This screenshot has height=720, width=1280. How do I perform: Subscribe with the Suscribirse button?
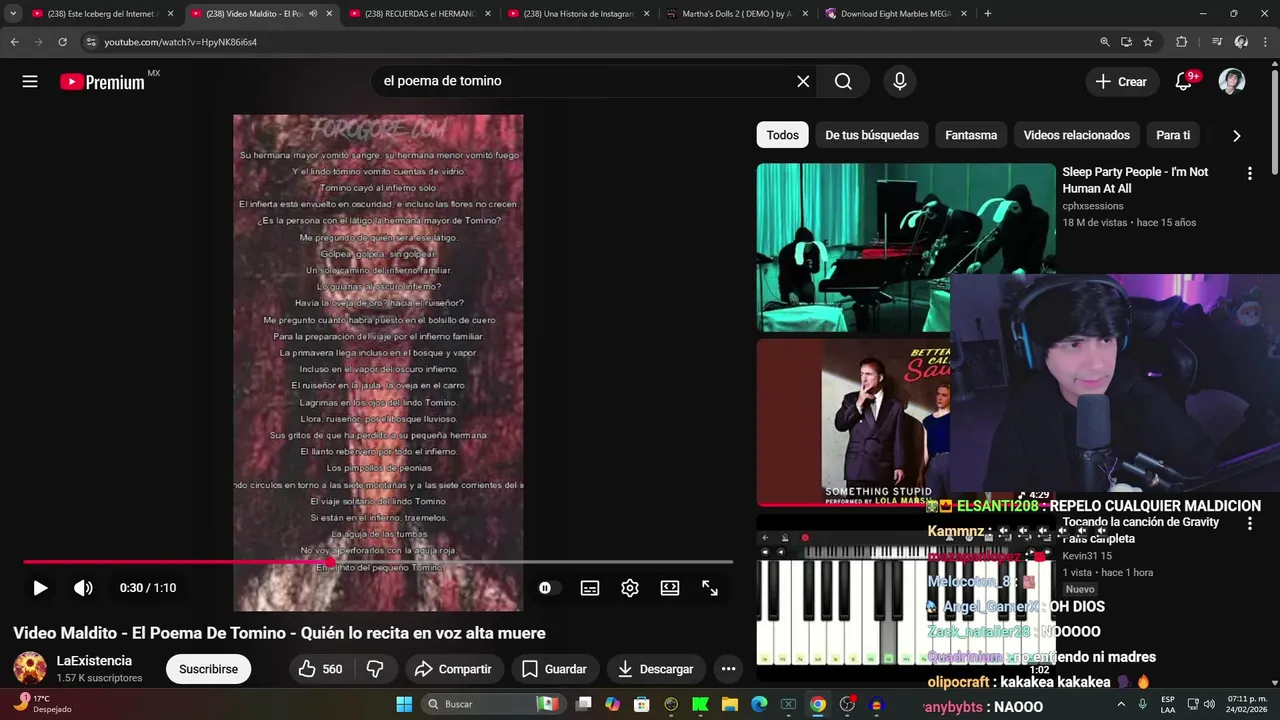(x=208, y=669)
